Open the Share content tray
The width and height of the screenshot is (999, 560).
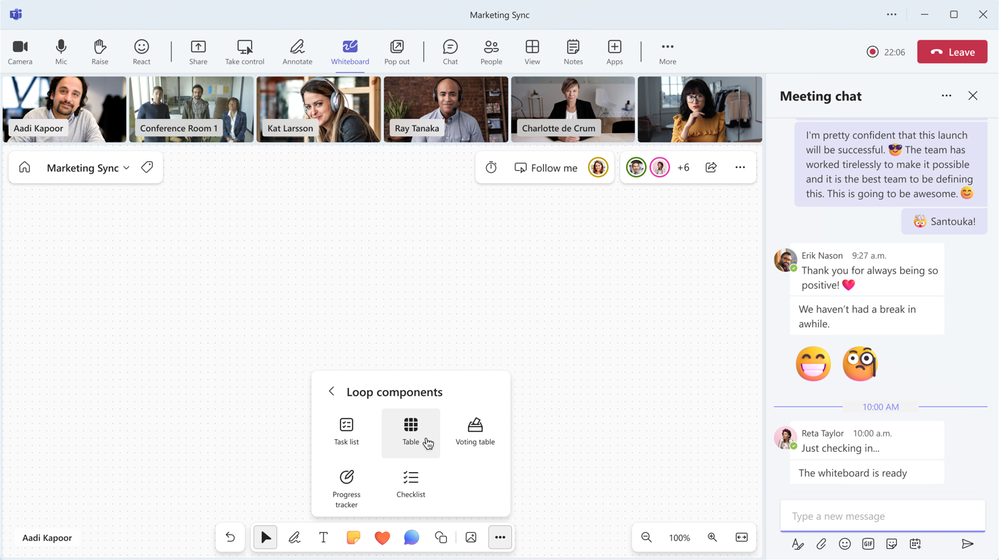(x=198, y=52)
